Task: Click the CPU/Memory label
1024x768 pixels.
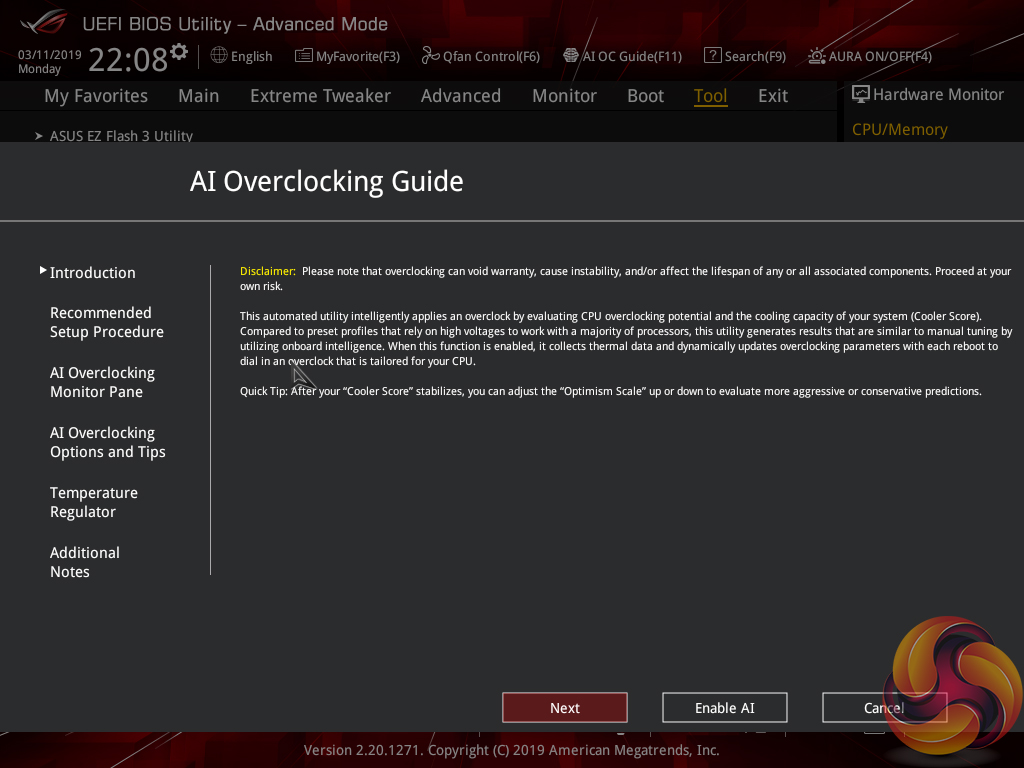Action: [x=899, y=129]
